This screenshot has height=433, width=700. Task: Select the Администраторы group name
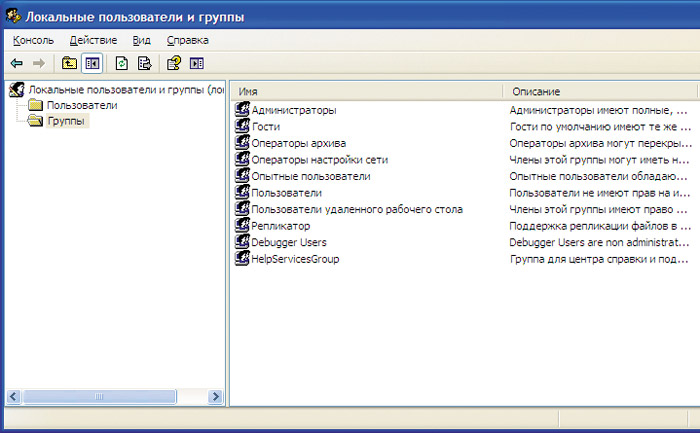coord(294,110)
